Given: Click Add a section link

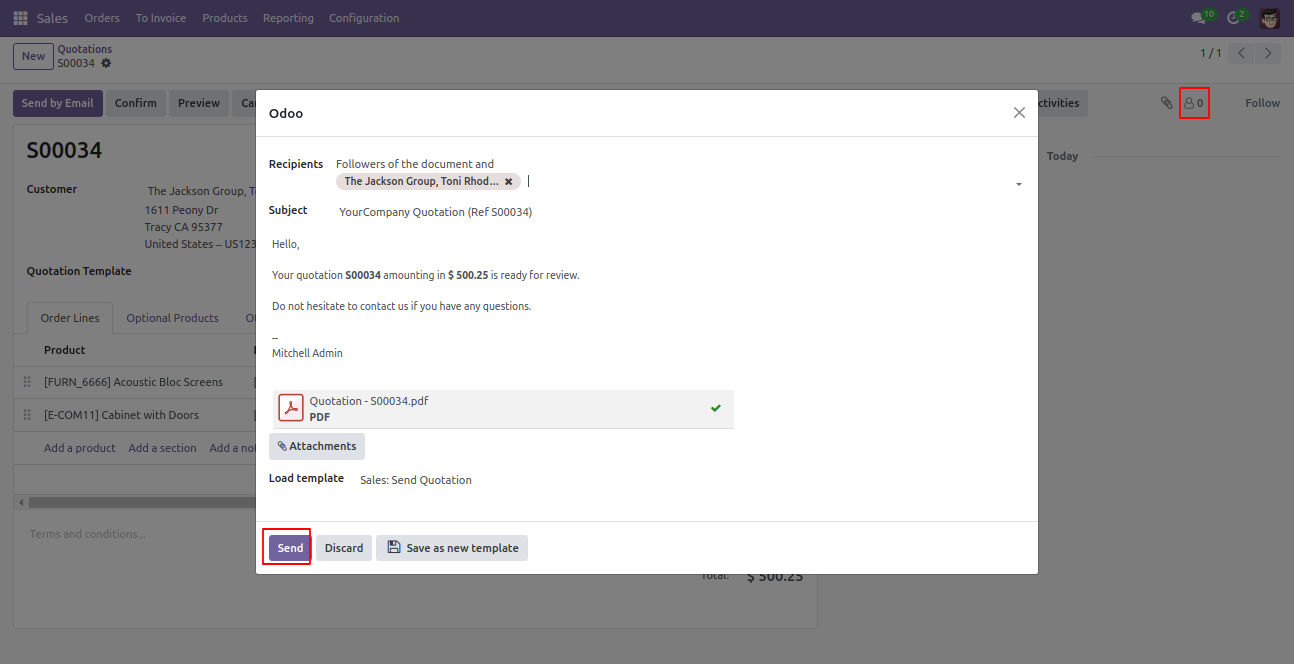Looking at the screenshot, I should coord(162,448).
